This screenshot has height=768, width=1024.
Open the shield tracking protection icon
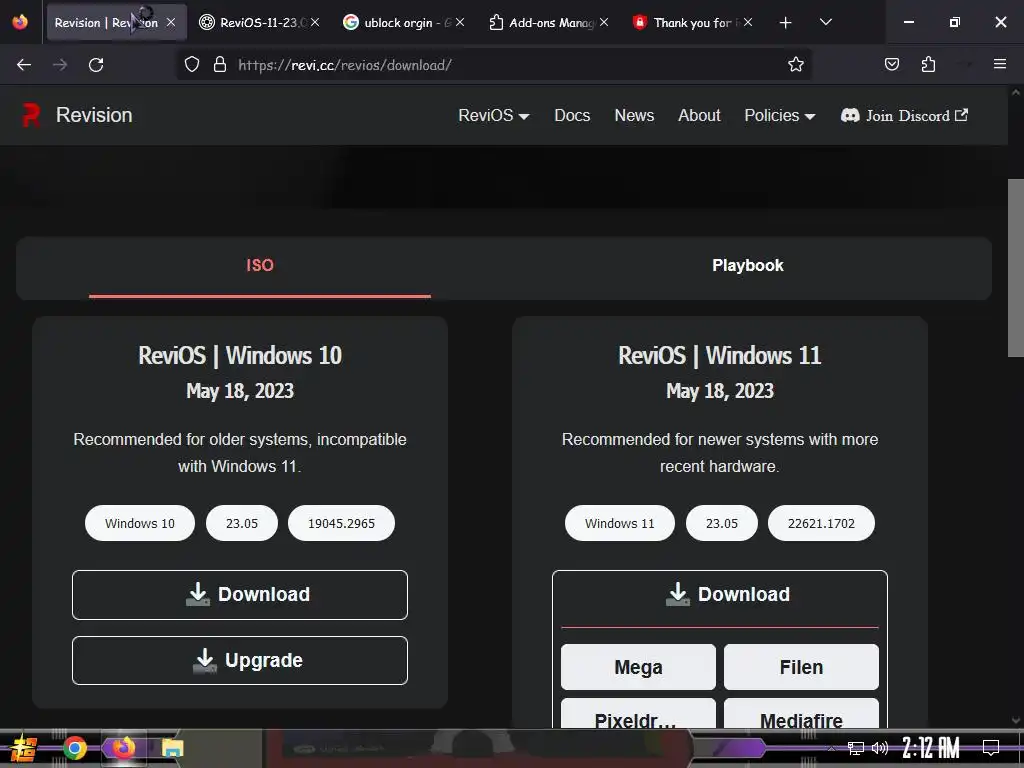point(191,64)
